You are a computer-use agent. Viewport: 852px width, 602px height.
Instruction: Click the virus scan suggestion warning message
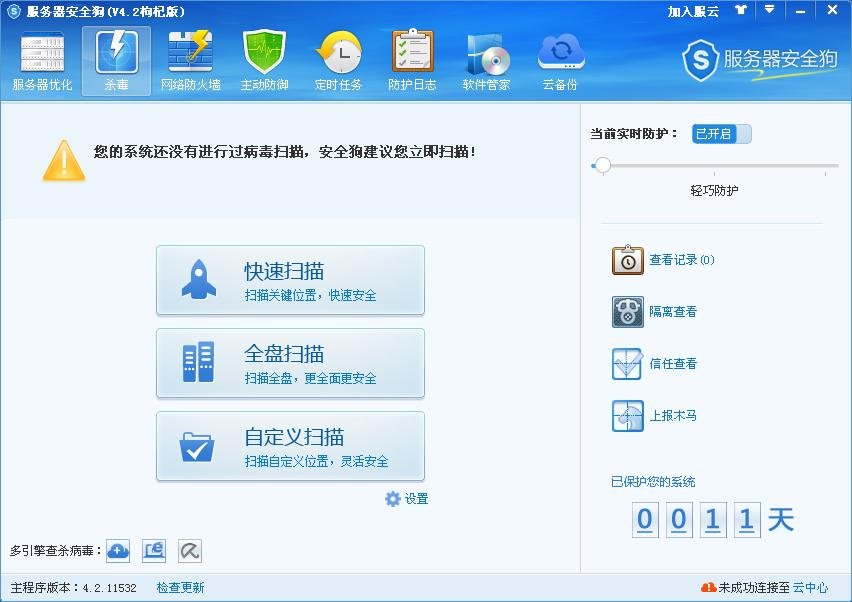pos(285,152)
